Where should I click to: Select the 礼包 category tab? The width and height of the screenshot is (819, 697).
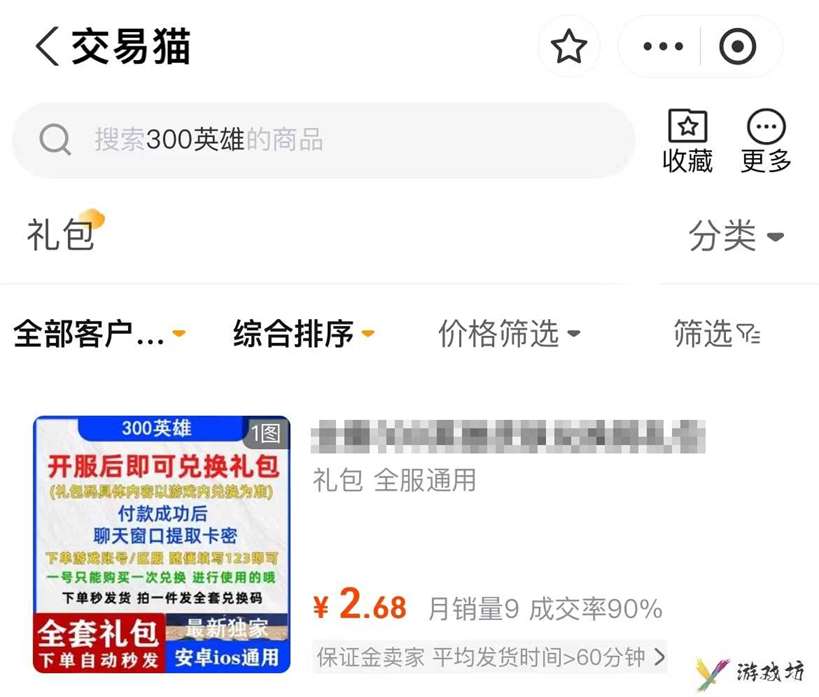pyautogui.click(x=62, y=235)
